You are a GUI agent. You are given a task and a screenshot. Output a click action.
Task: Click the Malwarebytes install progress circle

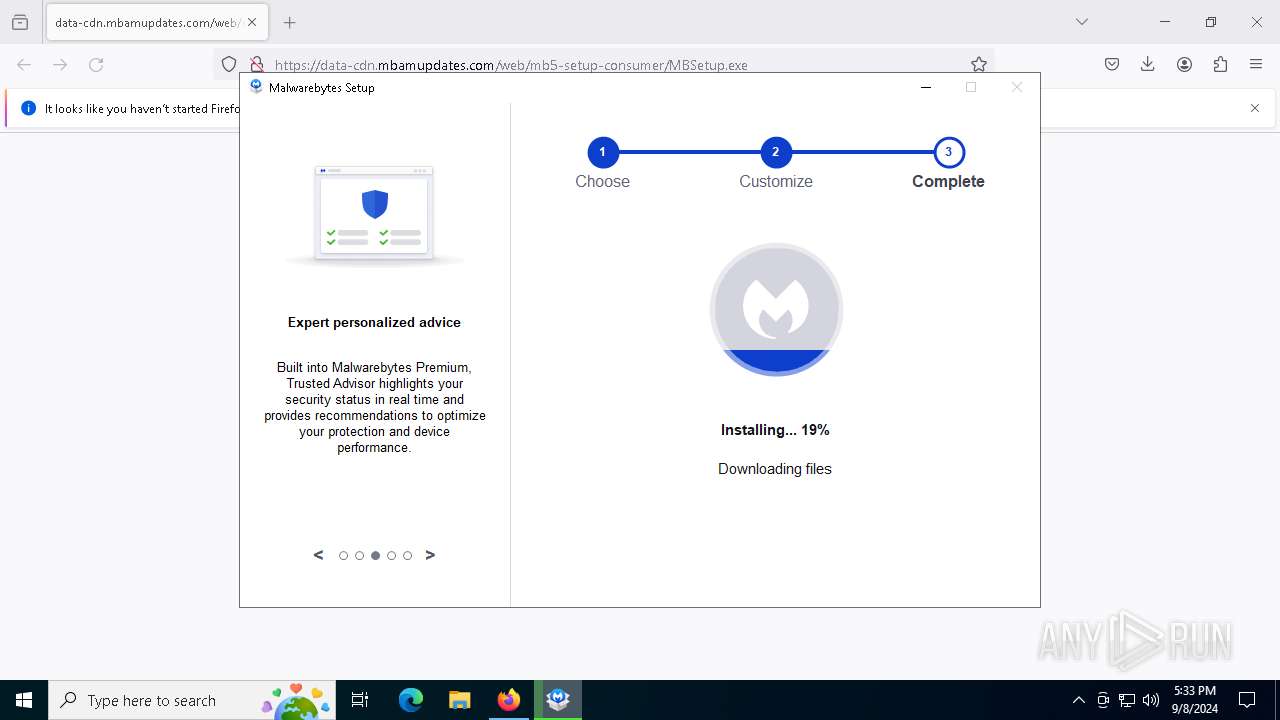[776, 309]
